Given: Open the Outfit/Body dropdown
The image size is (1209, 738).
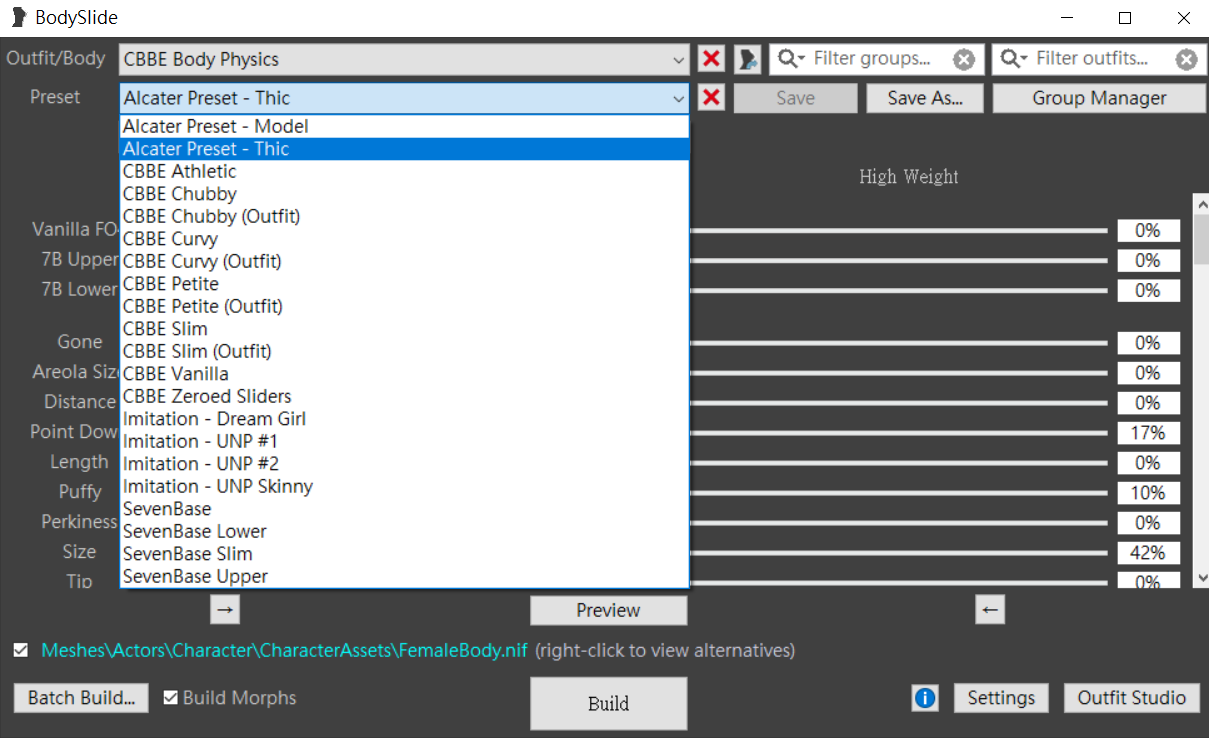Looking at the screenshot, I should tap(404, 59).
